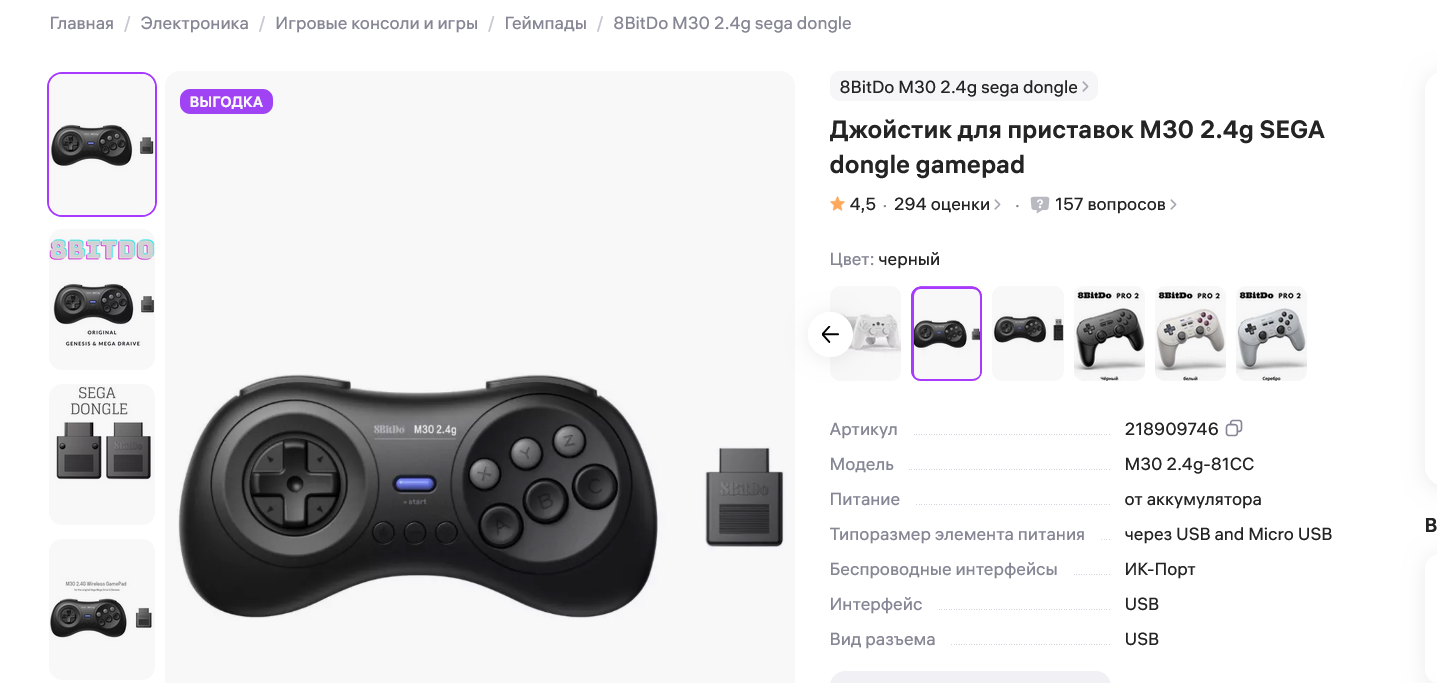
Task: Select the black Pro 2 controller color option
Action: pyautogui.click(x=1109, y=334)
